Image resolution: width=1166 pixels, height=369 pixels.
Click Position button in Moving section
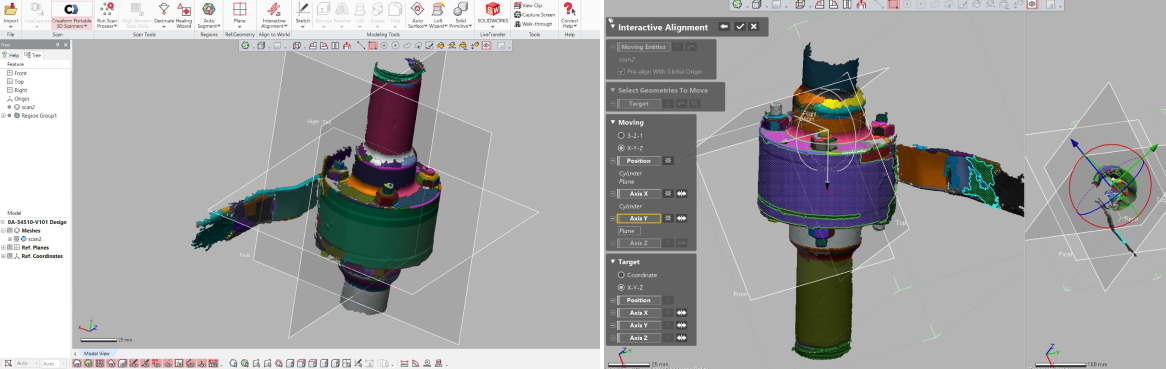click(638, 161)
